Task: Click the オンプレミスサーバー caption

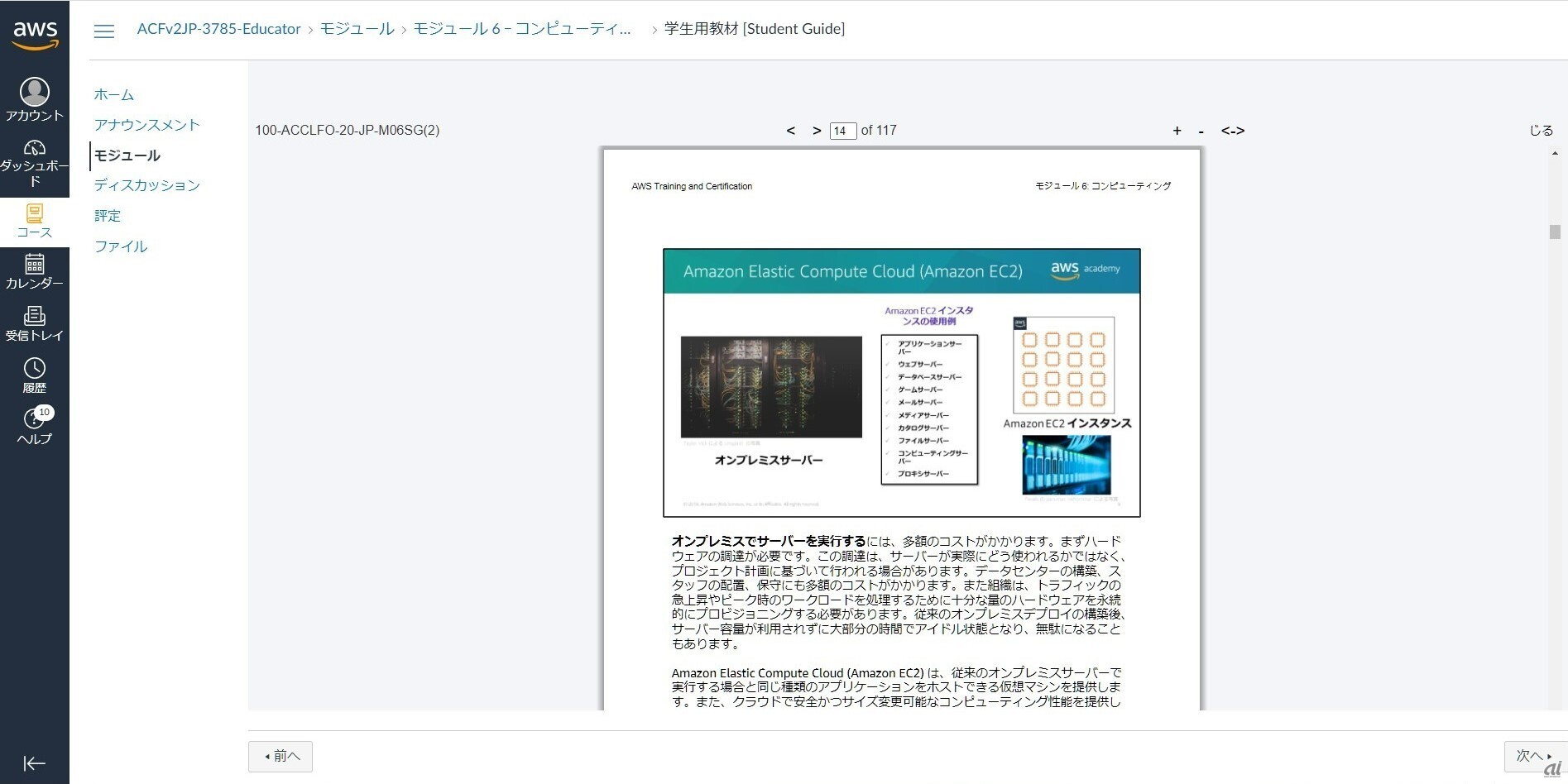Action: coord(769,461)
